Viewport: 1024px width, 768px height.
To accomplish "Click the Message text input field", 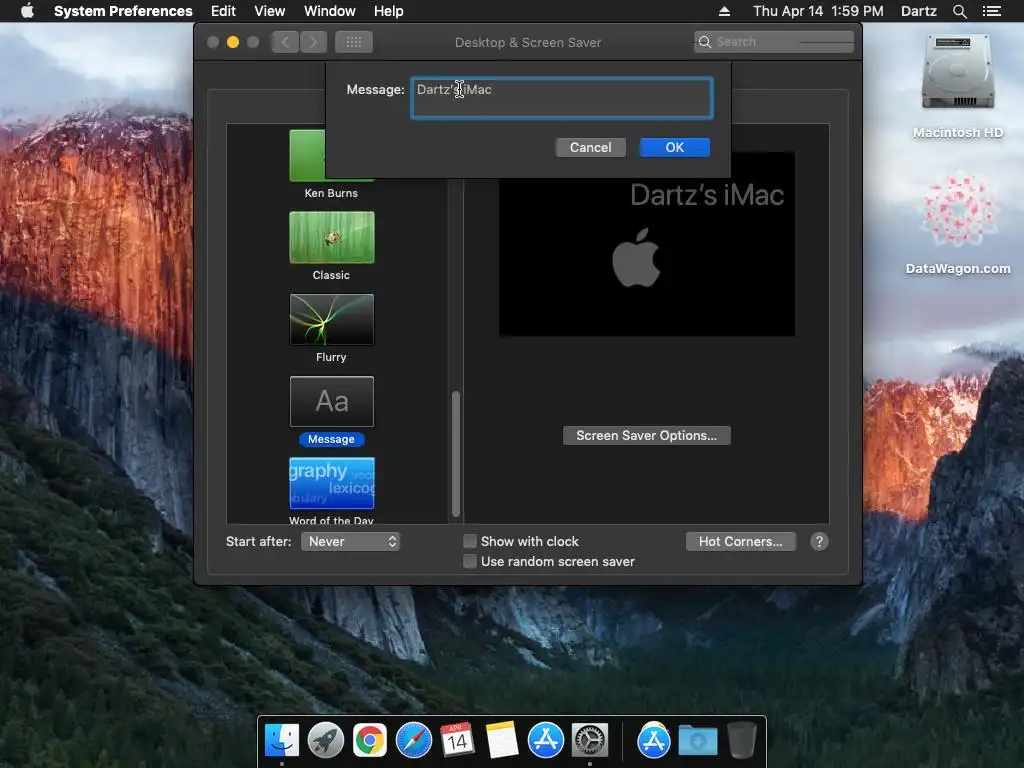I will (x=562, y=98).
